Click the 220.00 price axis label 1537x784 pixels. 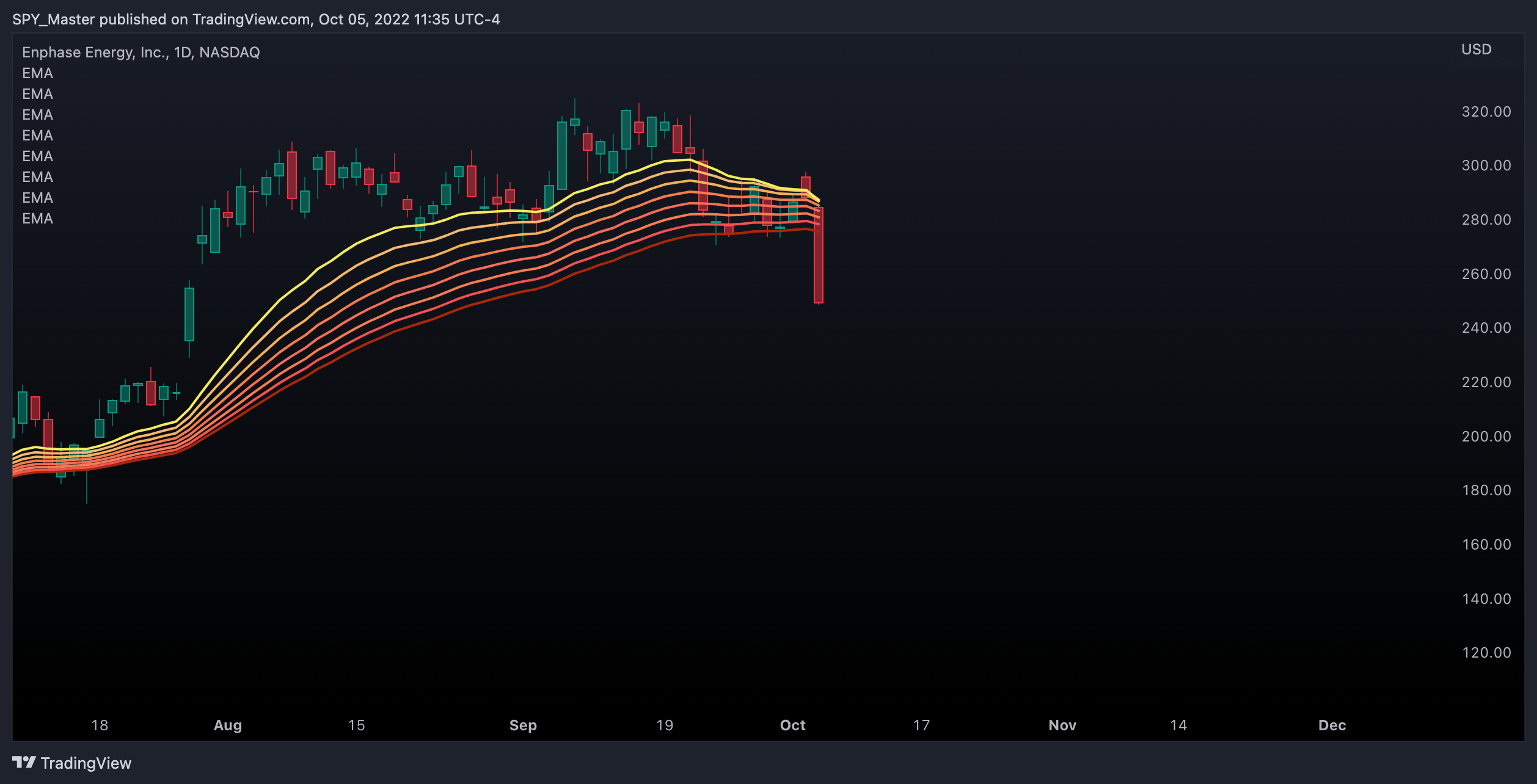[1486, 382]
